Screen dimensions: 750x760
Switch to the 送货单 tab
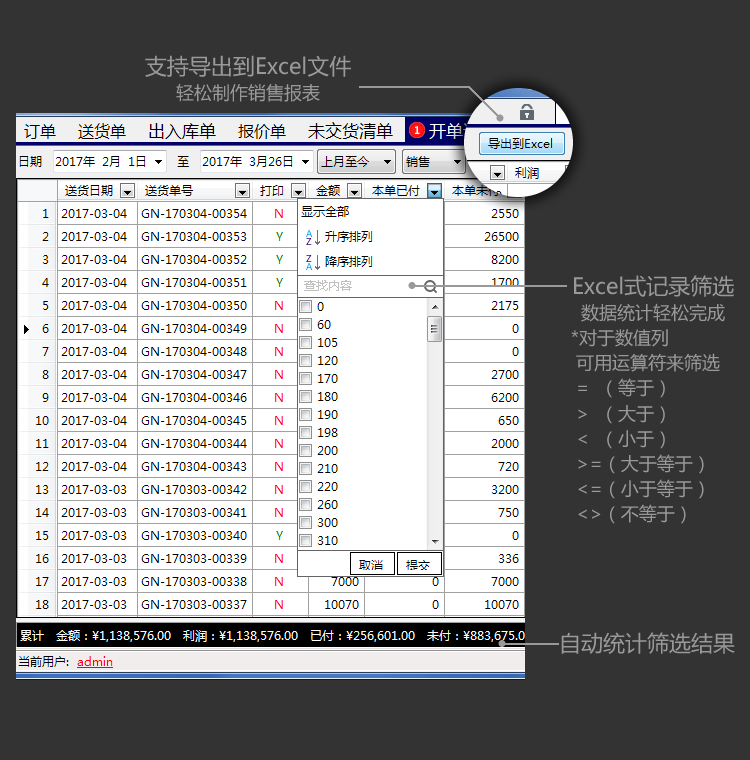tap(101, 131)
